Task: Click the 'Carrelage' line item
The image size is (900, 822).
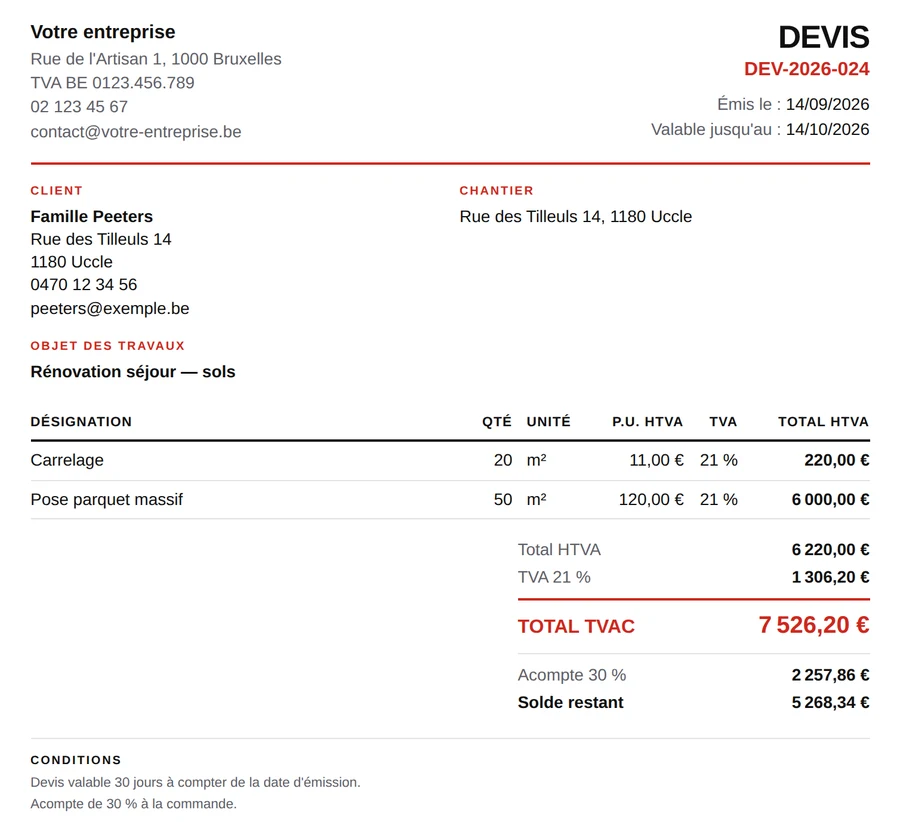Action: point(67,460)
